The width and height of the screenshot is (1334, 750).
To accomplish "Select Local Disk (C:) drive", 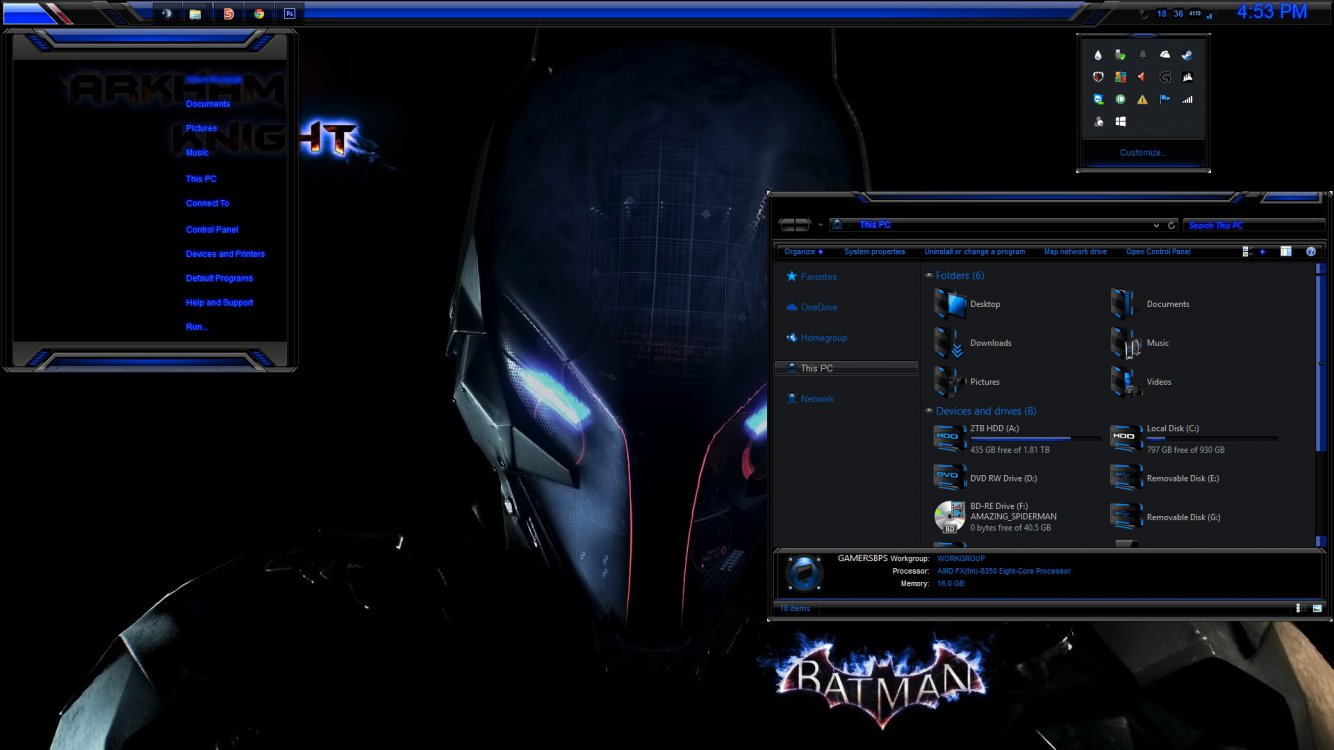I will (x=1194, y=438).
